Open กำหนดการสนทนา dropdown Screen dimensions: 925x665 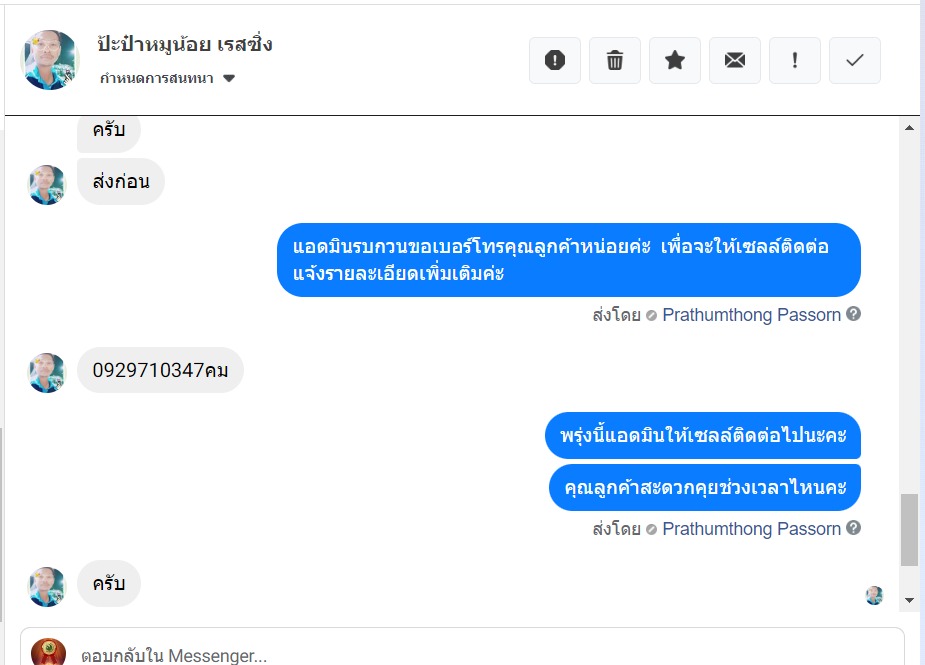click(x=167, y=78)
